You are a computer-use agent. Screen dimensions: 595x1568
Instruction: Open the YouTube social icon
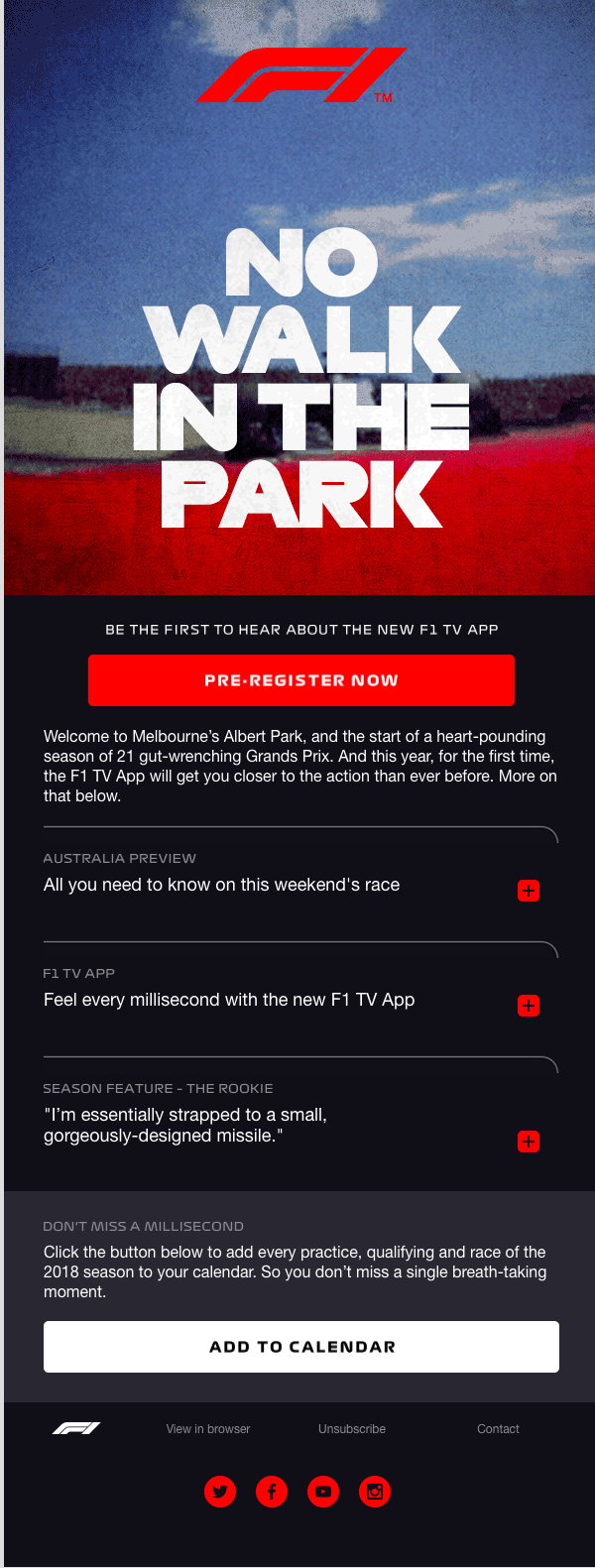323,1491
